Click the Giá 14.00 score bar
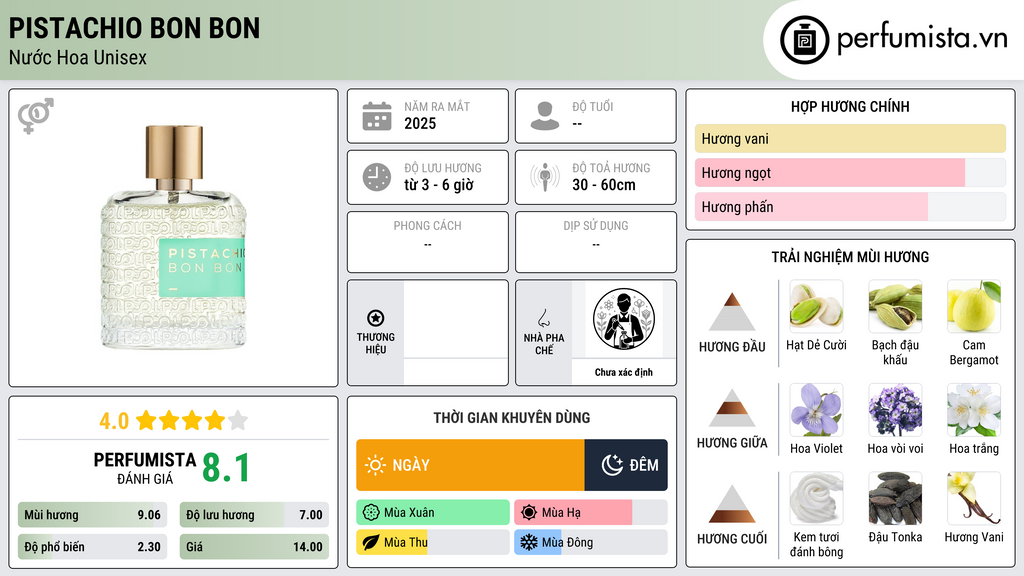The width and height of the screenshot is (1024, 576). tap(254, 547)
